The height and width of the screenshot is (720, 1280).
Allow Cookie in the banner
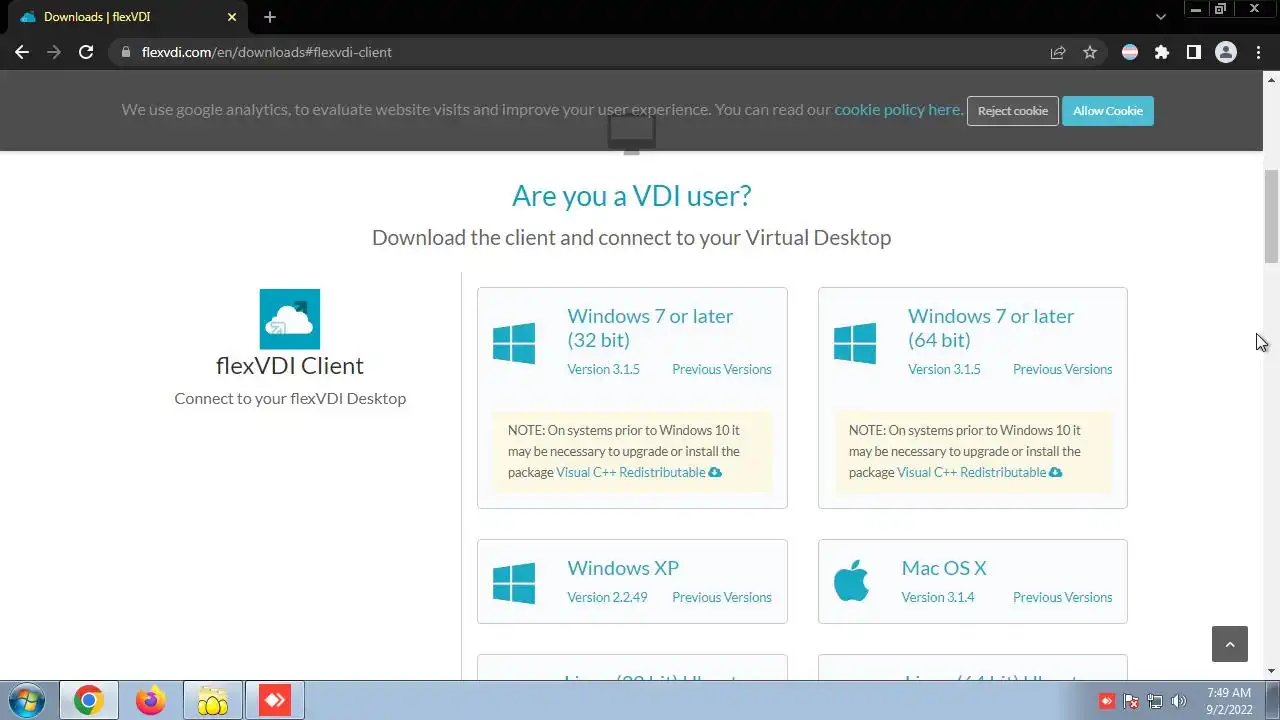1108,111
